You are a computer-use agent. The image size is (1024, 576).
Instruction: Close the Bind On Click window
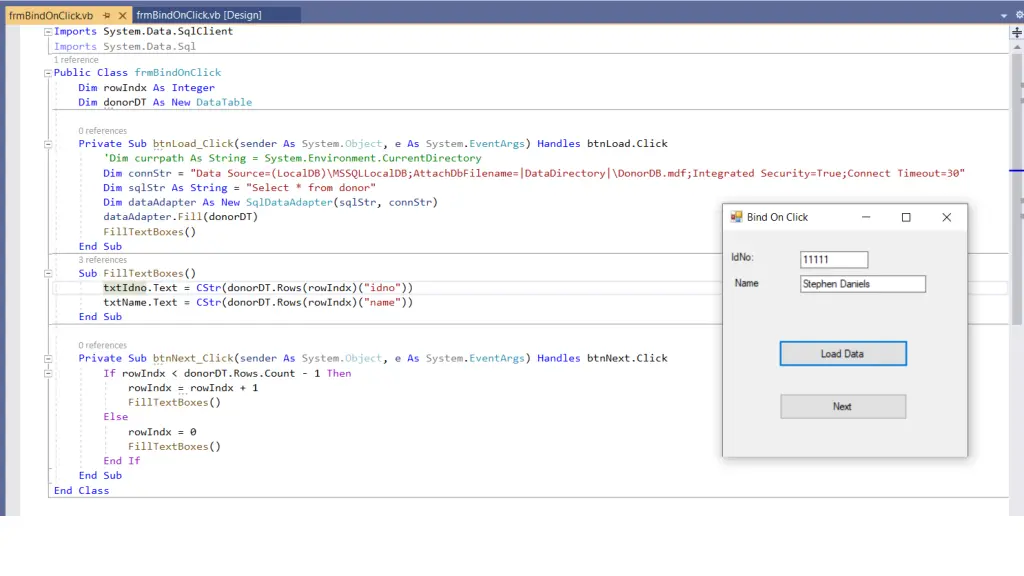click(x=946, y=217)
